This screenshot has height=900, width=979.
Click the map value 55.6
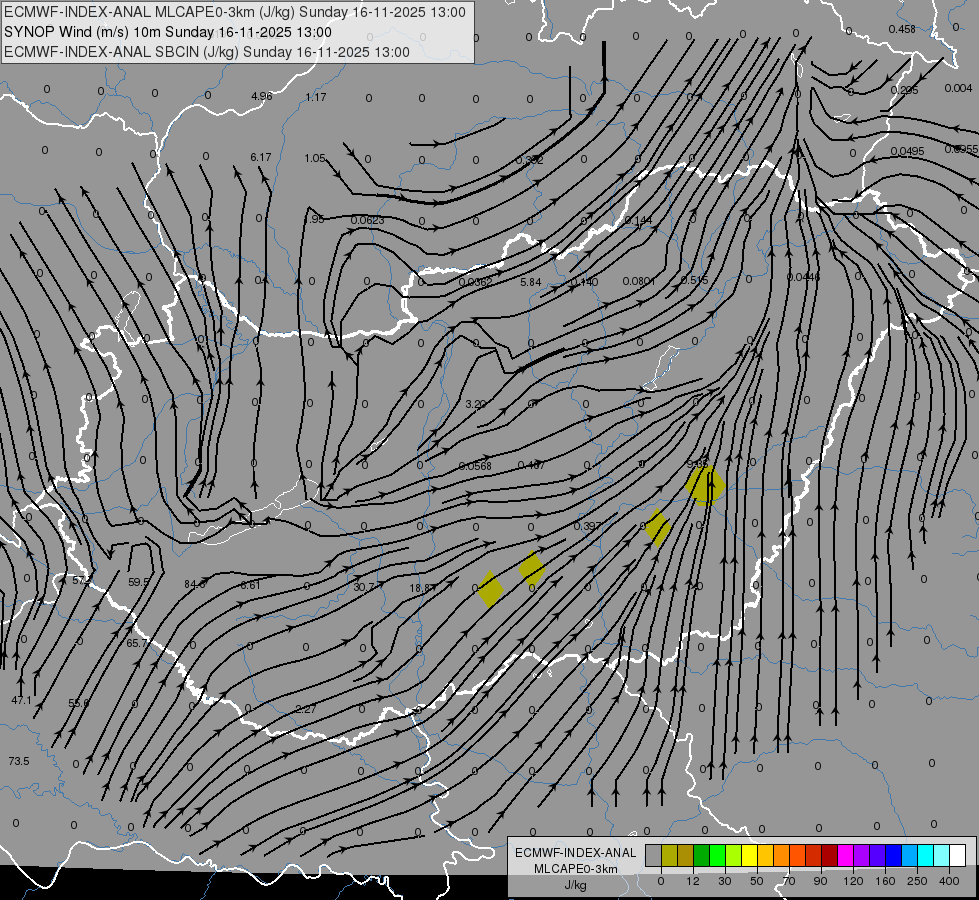79,703
